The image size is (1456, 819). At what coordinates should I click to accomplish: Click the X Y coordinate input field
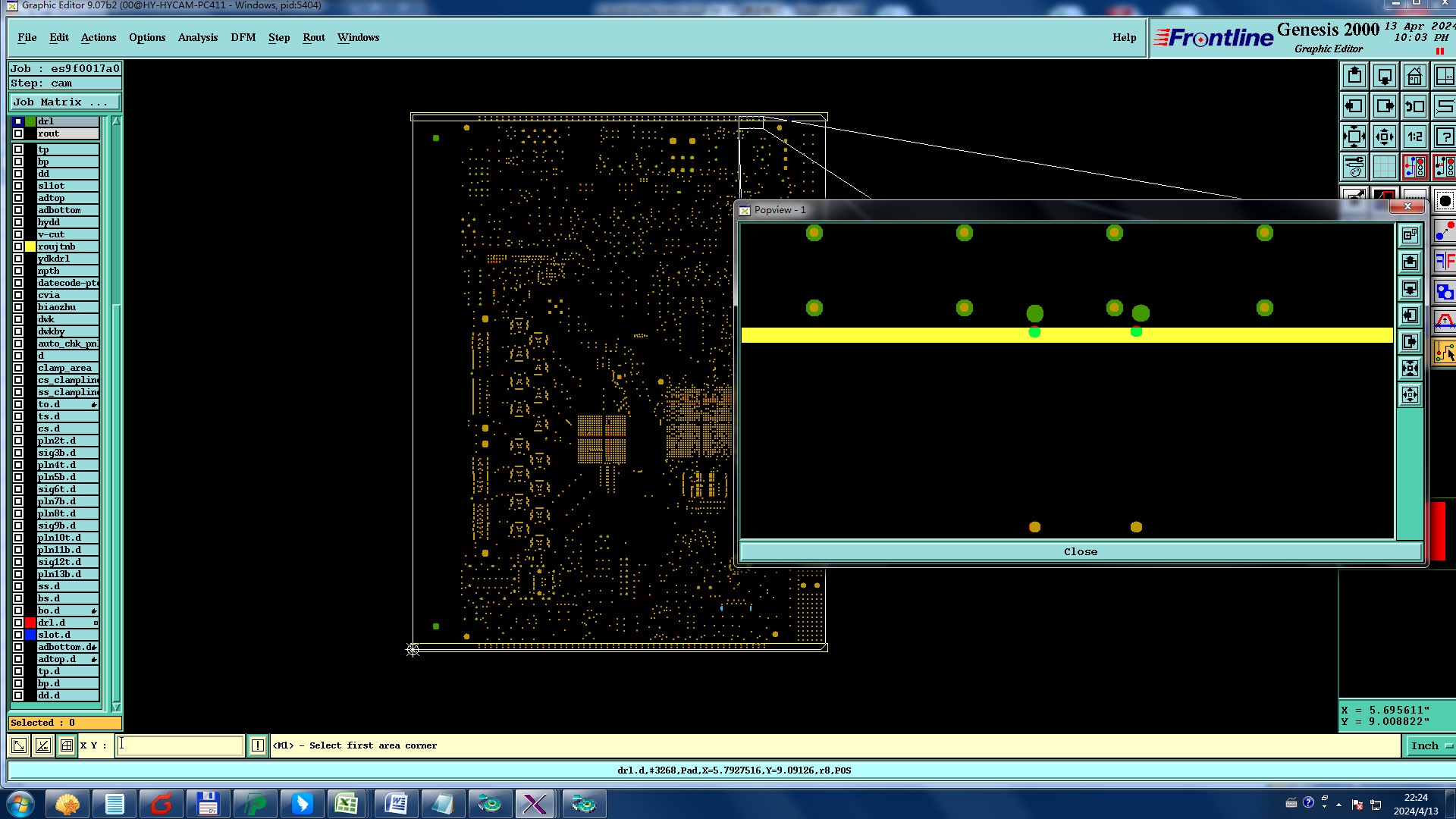[x=180, y=746]
